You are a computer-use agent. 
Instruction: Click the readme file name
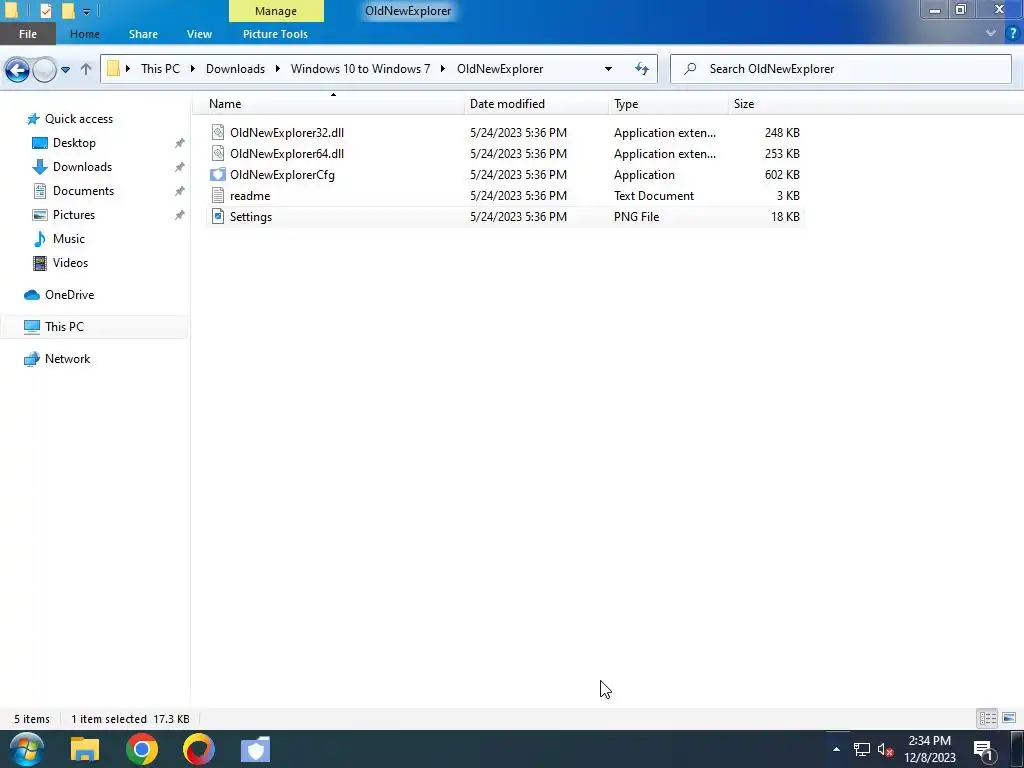point(249,195)
